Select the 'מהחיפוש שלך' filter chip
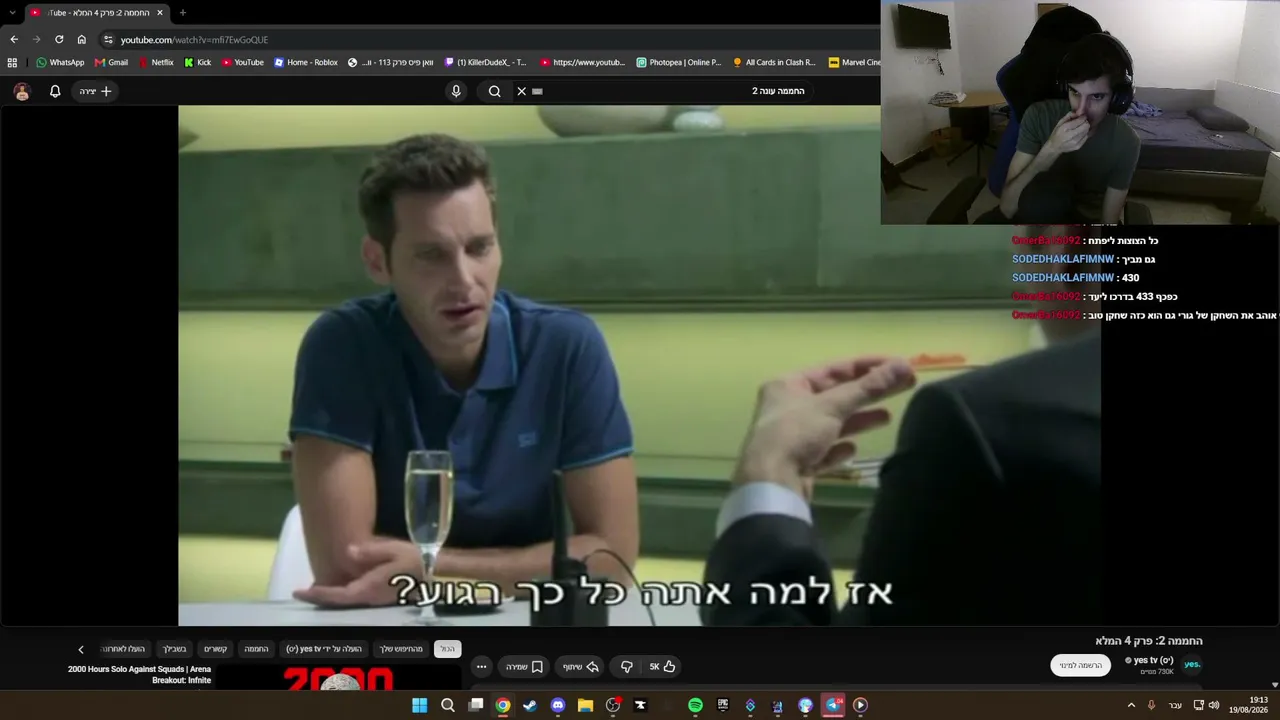Screen dimensions: 1280x720 coord(401,649)
